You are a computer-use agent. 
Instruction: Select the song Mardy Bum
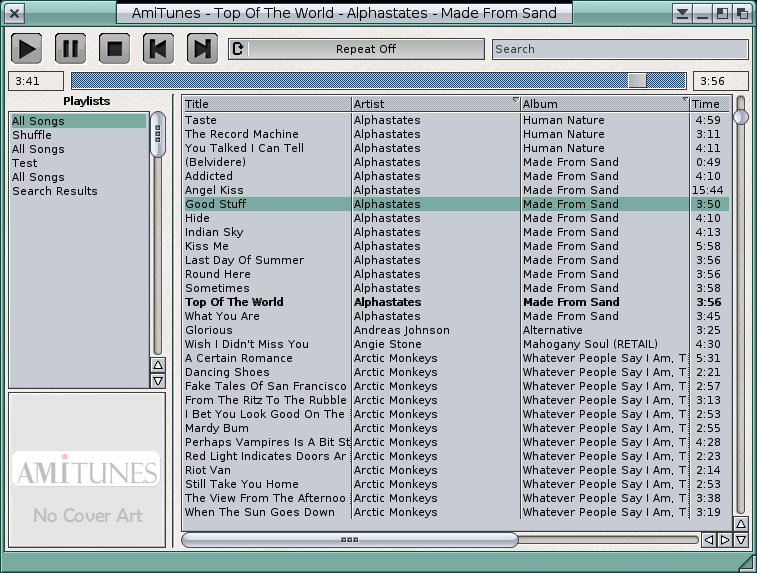click(x=456, y=428)
